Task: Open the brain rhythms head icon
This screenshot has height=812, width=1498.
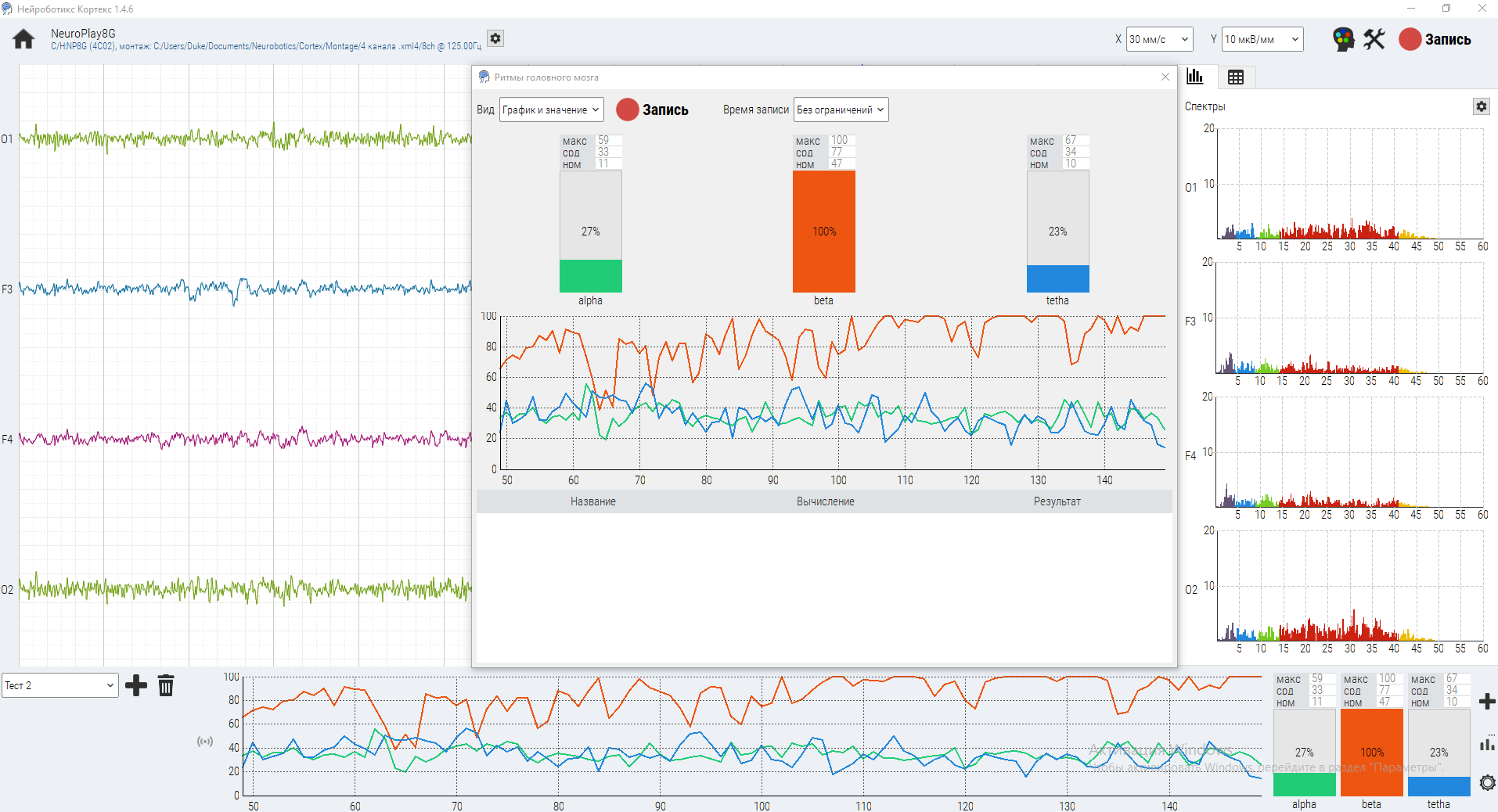Action: [x=1343, y=39]
